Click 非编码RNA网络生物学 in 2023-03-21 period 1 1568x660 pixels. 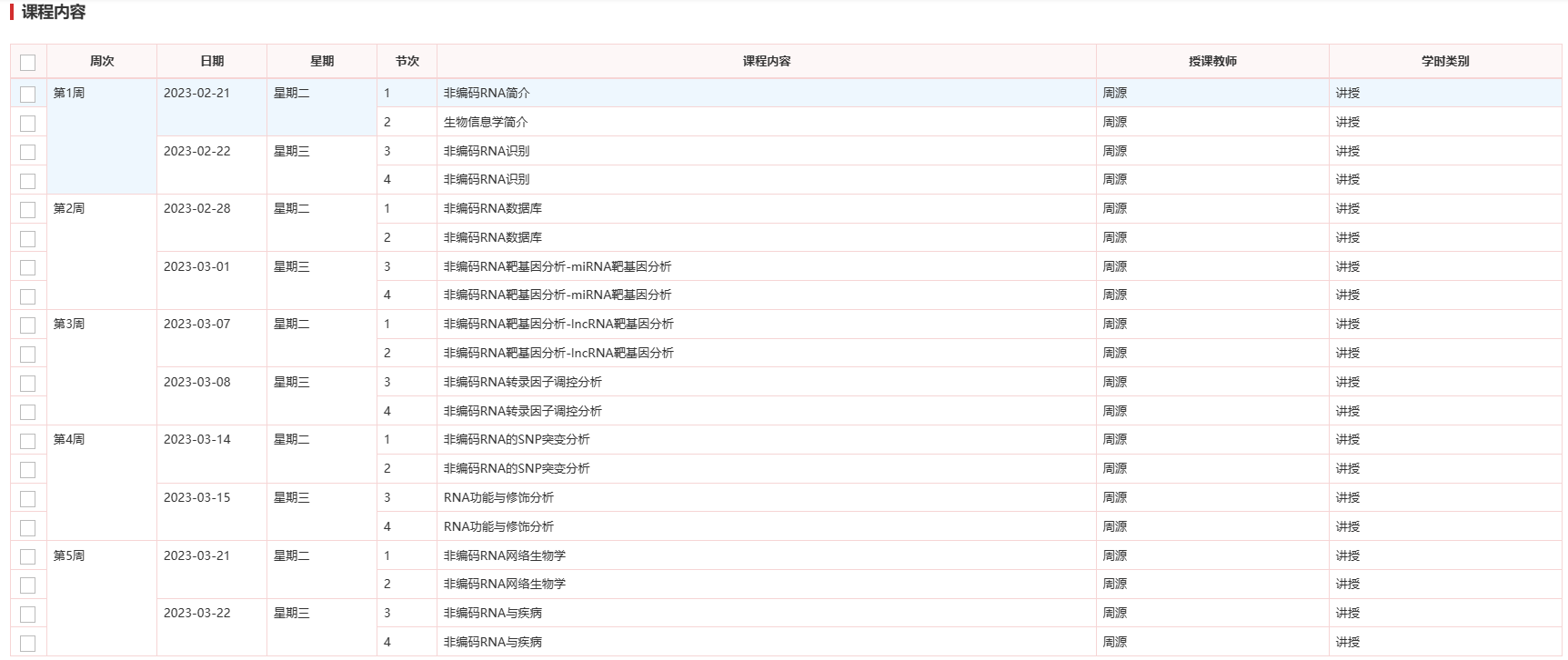[x=505, y=555]
